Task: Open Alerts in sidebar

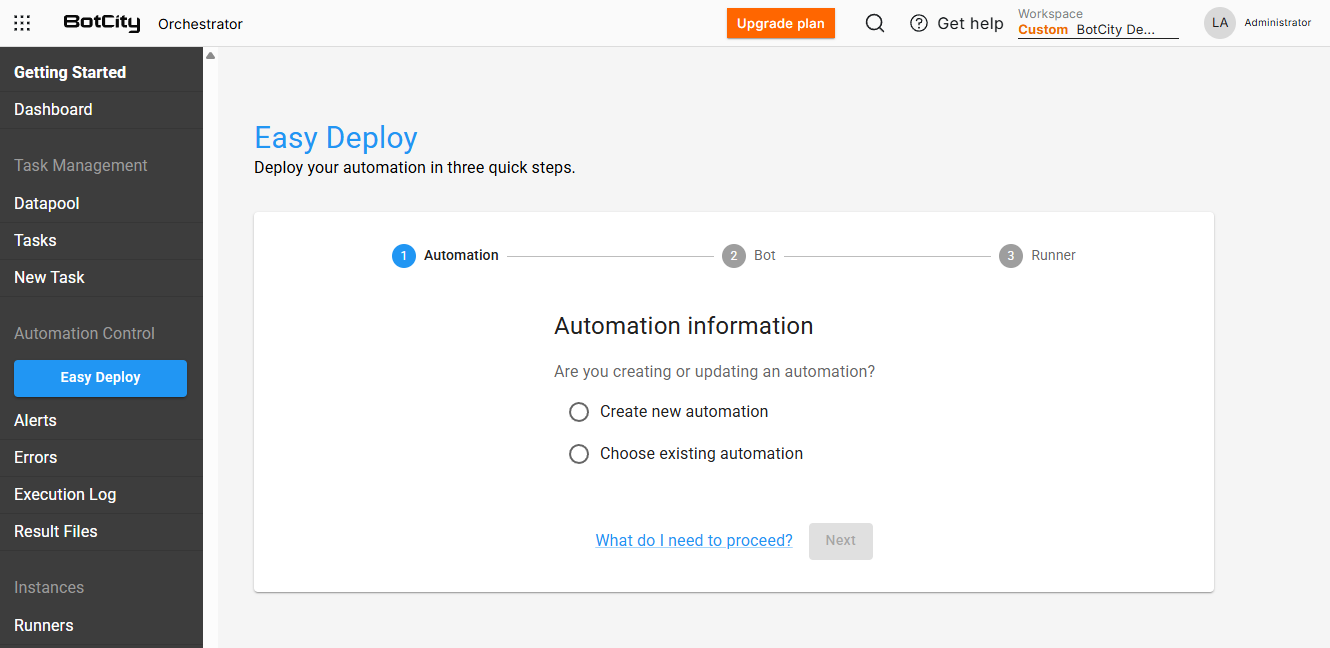Action: [x=101, y=421]
